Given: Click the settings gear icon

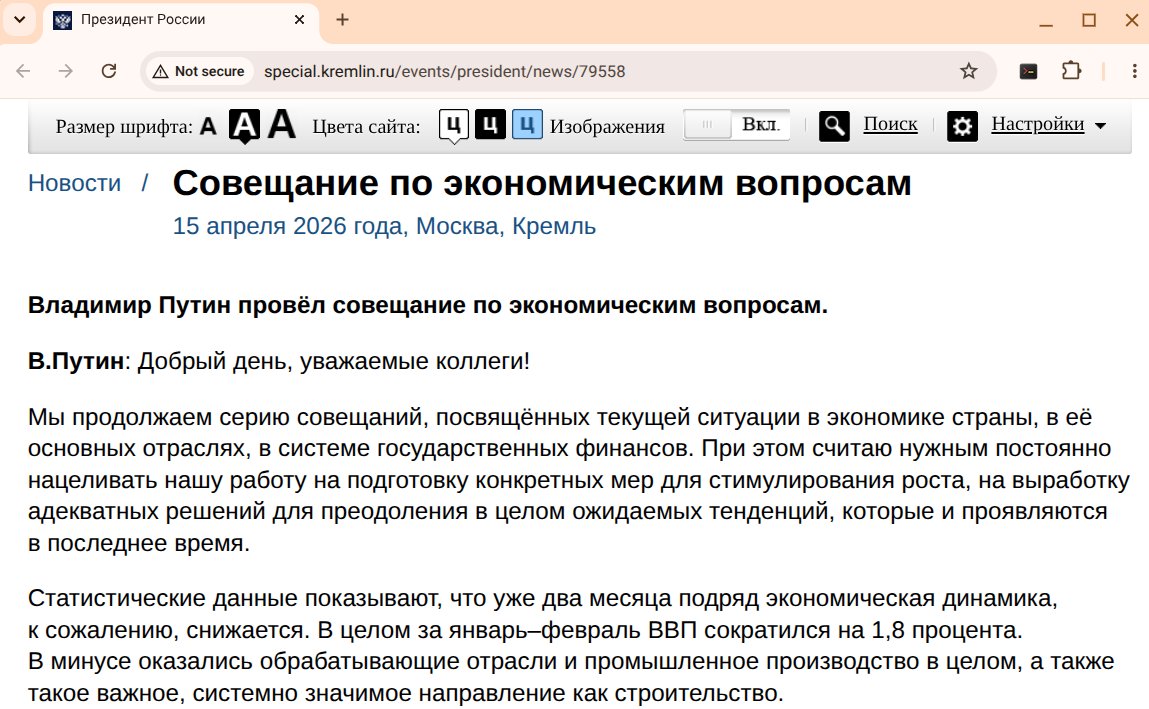Looking at the screenshot, I should [962, 126].
